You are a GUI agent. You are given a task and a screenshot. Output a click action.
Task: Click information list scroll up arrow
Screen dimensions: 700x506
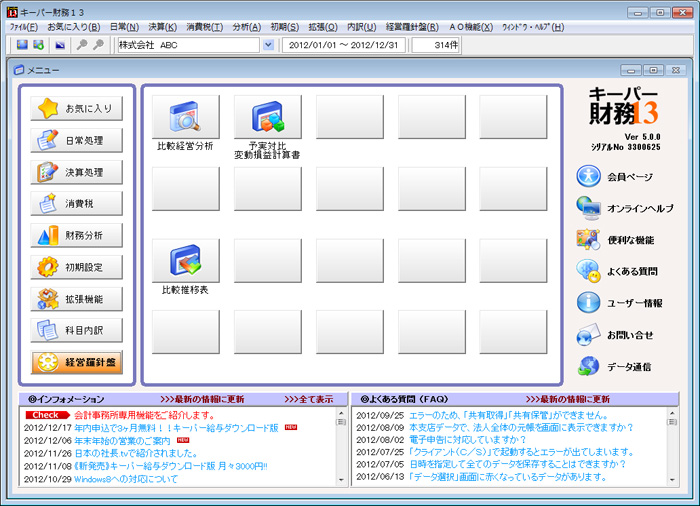point(341,413)
